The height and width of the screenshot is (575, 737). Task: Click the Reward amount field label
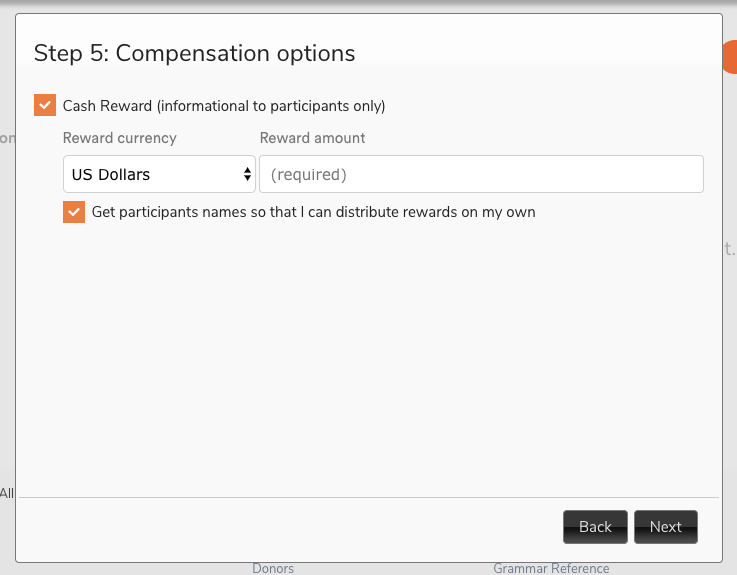point(312,138)
